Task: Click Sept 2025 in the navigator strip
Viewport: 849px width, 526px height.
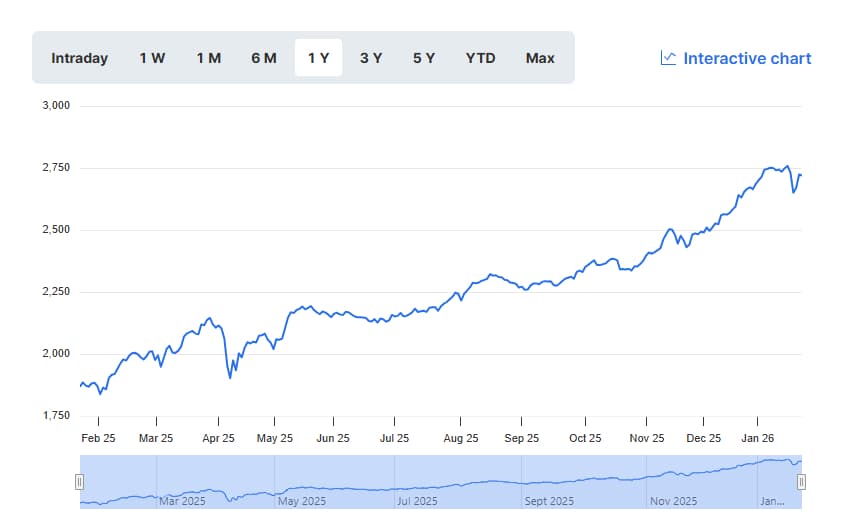Action: [x=549, y=501]
